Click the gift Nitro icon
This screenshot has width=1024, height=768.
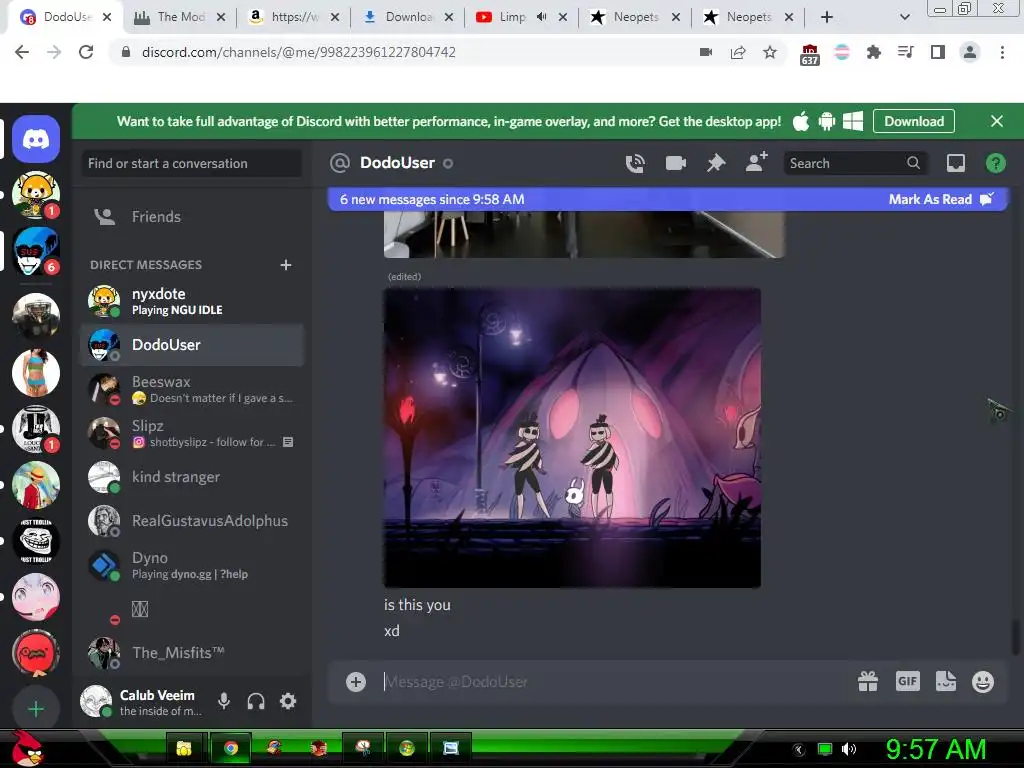867,682
